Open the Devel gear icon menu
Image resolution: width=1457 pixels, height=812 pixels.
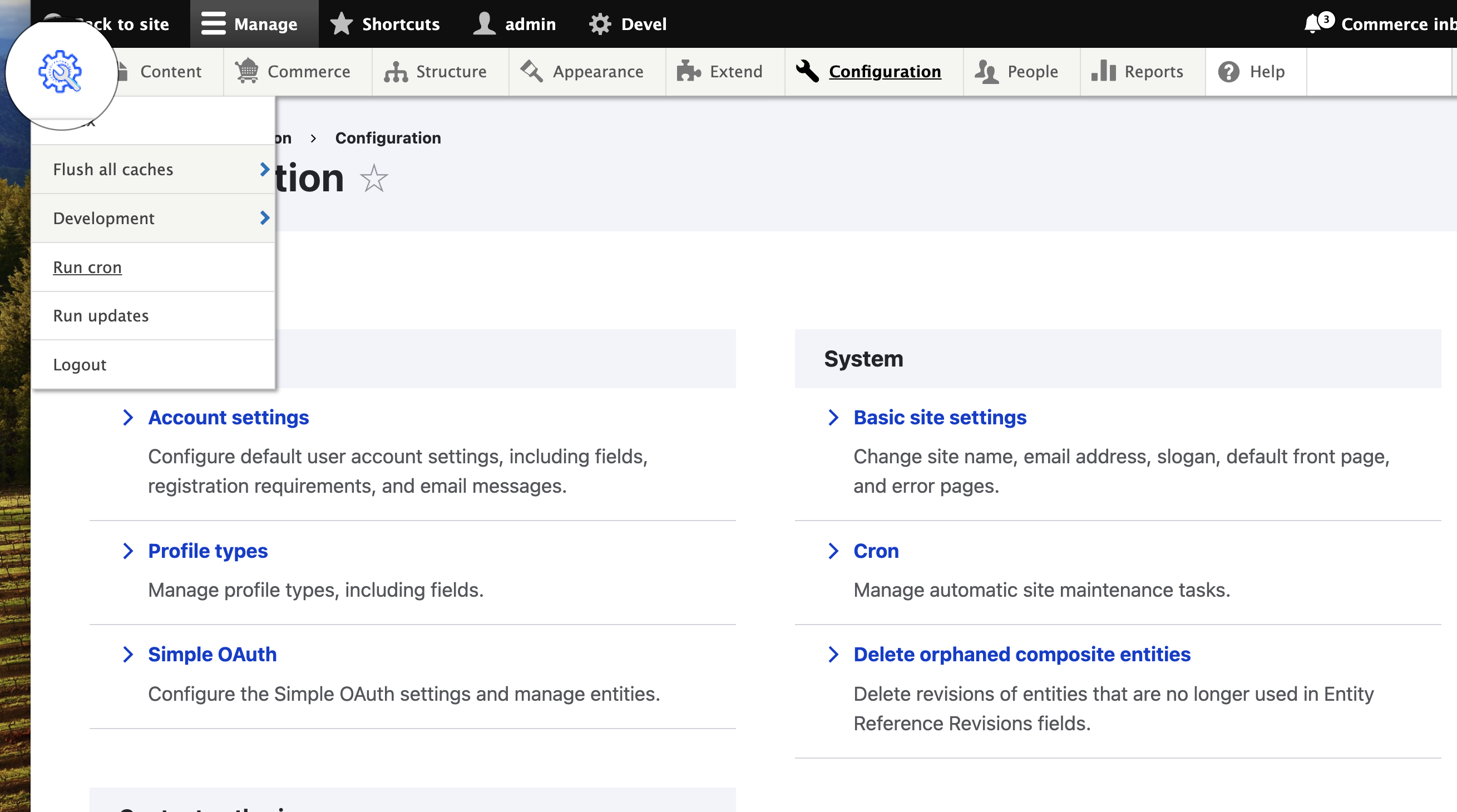pos(600,24)
